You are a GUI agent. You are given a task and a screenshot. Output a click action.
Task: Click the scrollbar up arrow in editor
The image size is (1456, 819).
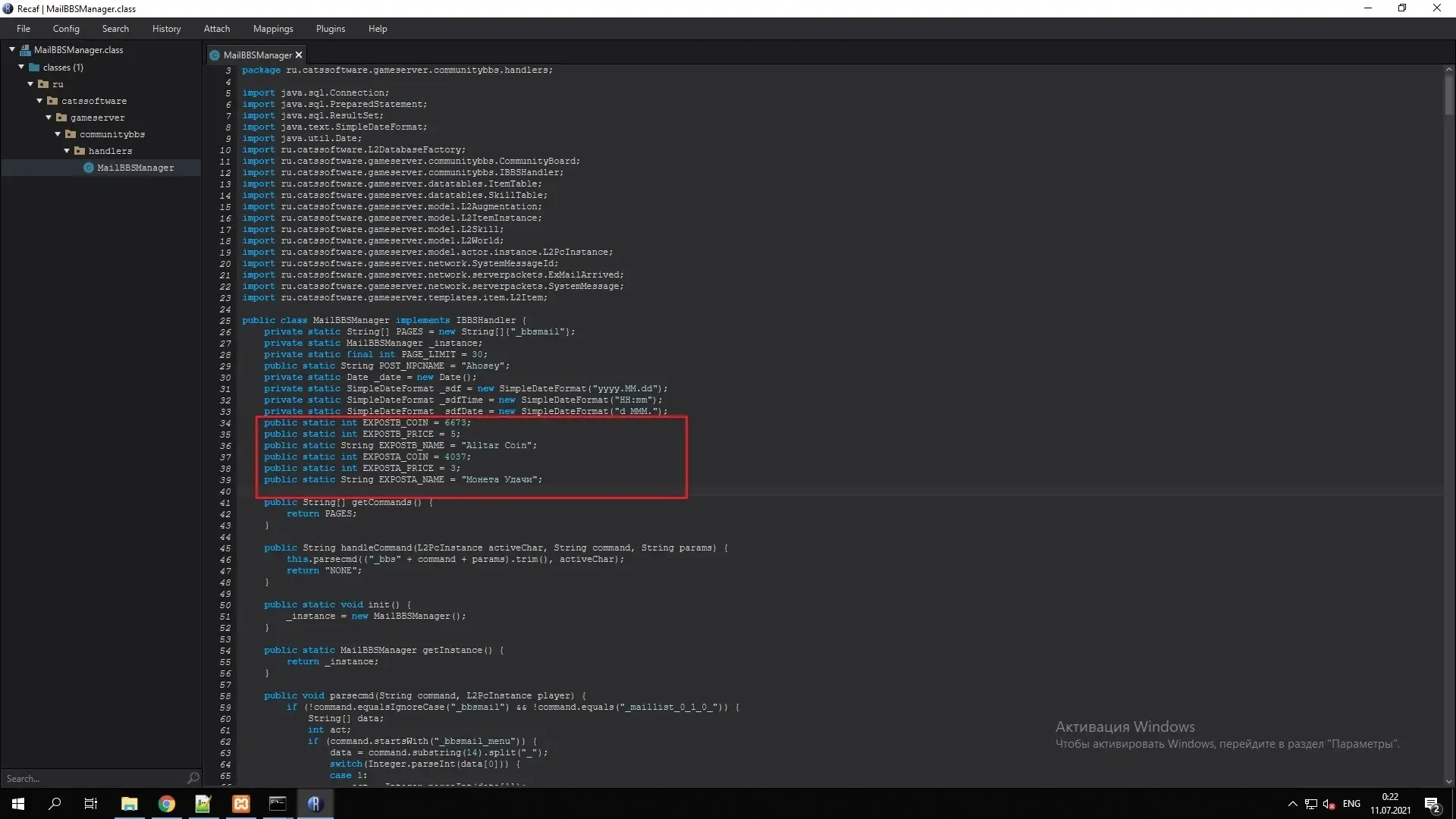point(1449,70)
